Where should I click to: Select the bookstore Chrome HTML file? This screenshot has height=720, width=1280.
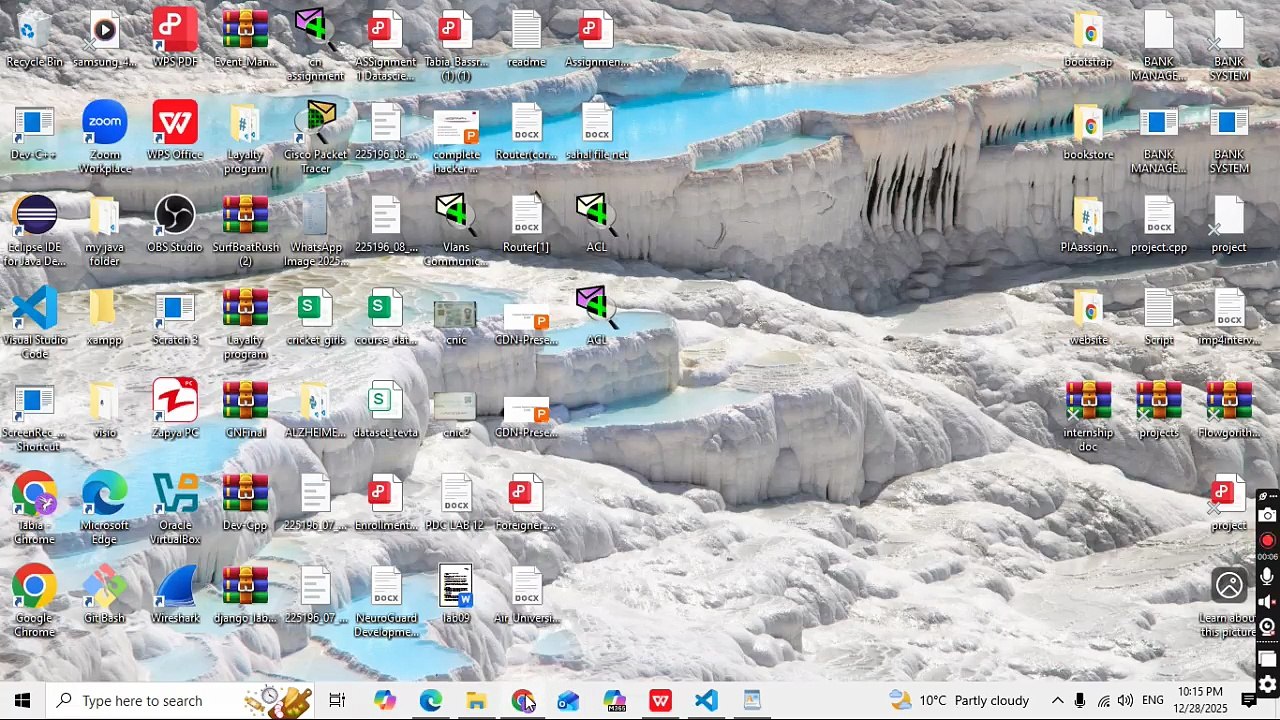tap(1088, 133)
